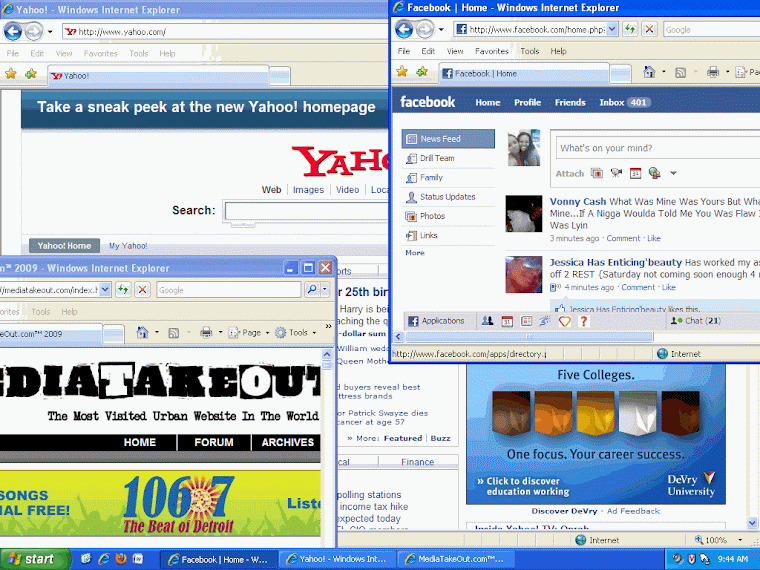Open Tools menu in Facebook window
Screen dimensions: 760x570
(x=529, y=51)
